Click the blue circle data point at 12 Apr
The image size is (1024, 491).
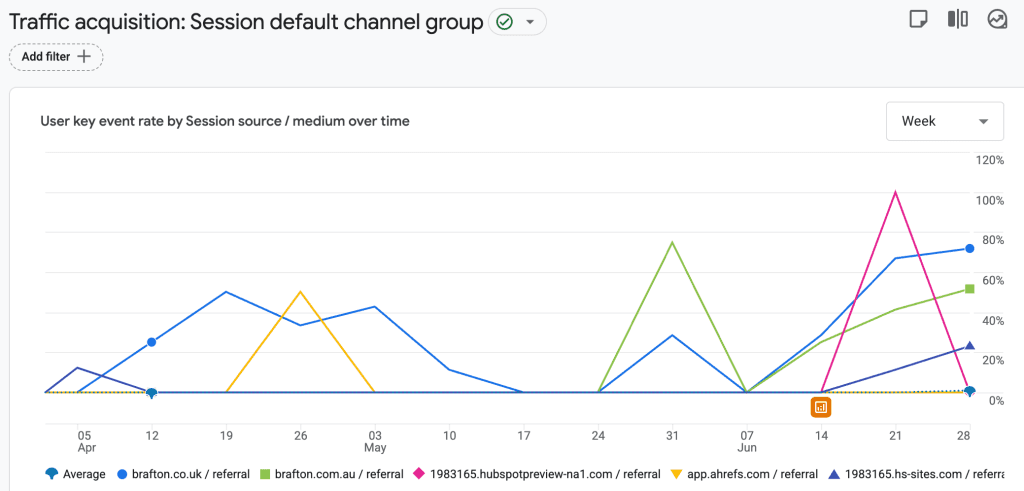tap(152, 342)
